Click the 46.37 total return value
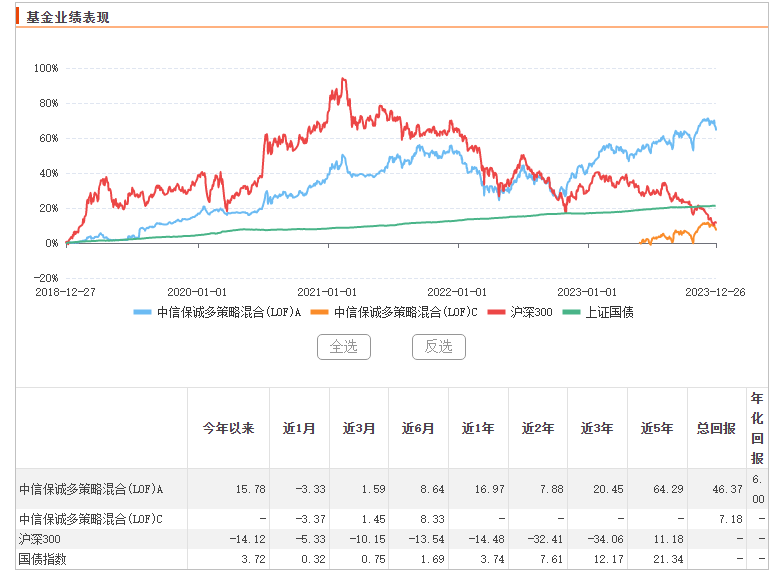This screenshot has height=572, width=771. point(728,489)
